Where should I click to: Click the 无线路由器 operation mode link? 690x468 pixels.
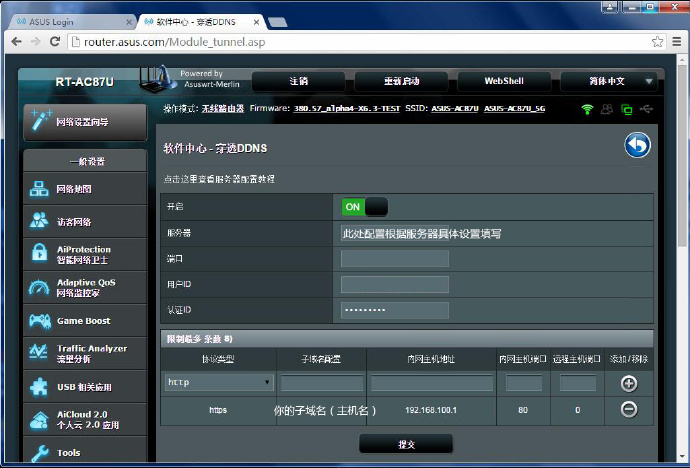[223, 109]
